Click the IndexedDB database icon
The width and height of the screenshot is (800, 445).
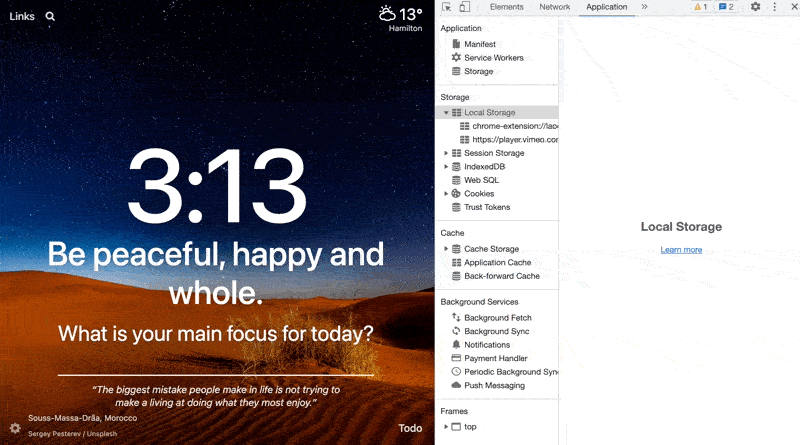tap(457, 166)
